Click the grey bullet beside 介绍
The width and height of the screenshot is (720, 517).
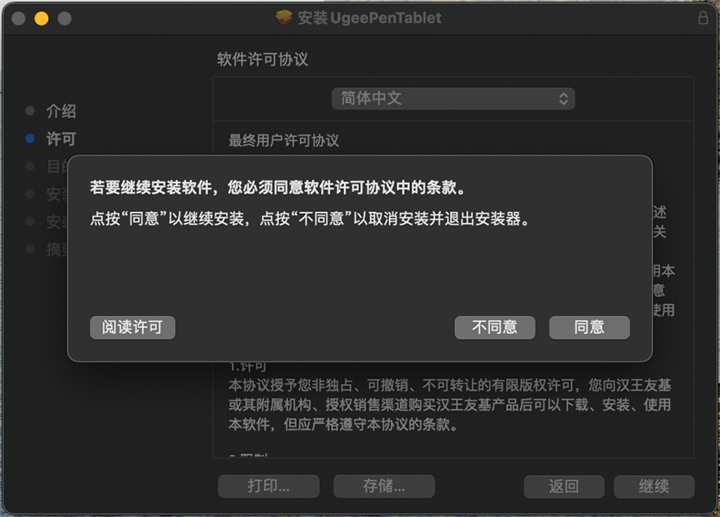click(30, 111)
